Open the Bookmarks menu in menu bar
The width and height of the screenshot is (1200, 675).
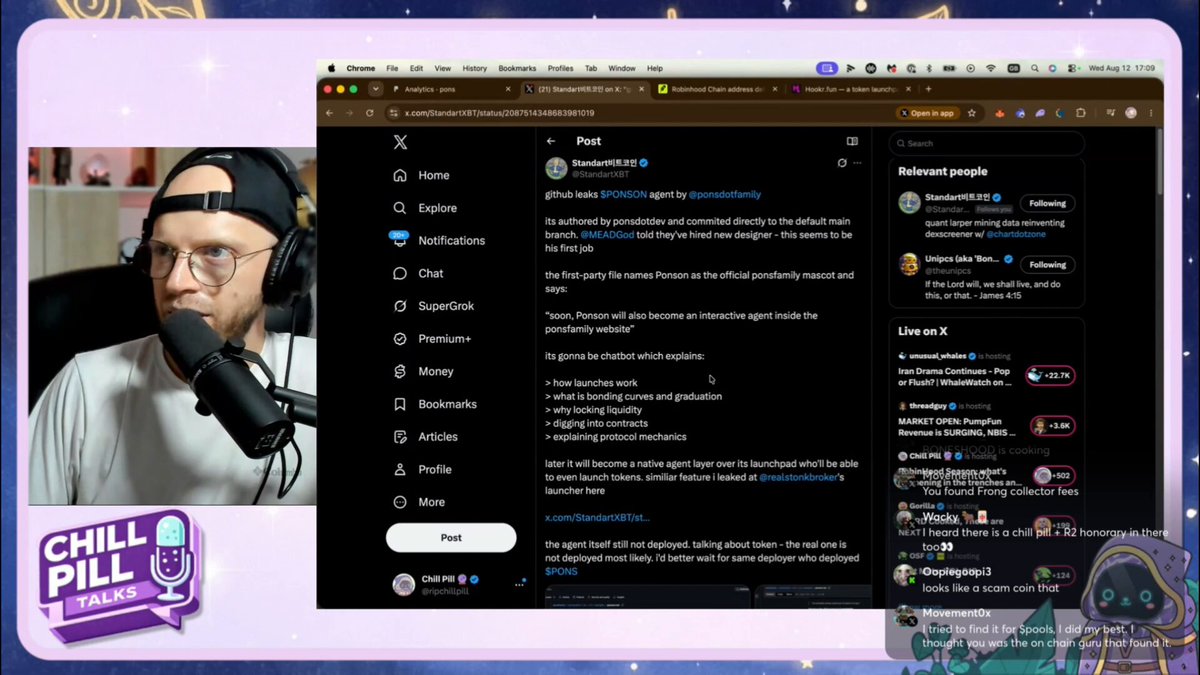click(x=517, y=68)
